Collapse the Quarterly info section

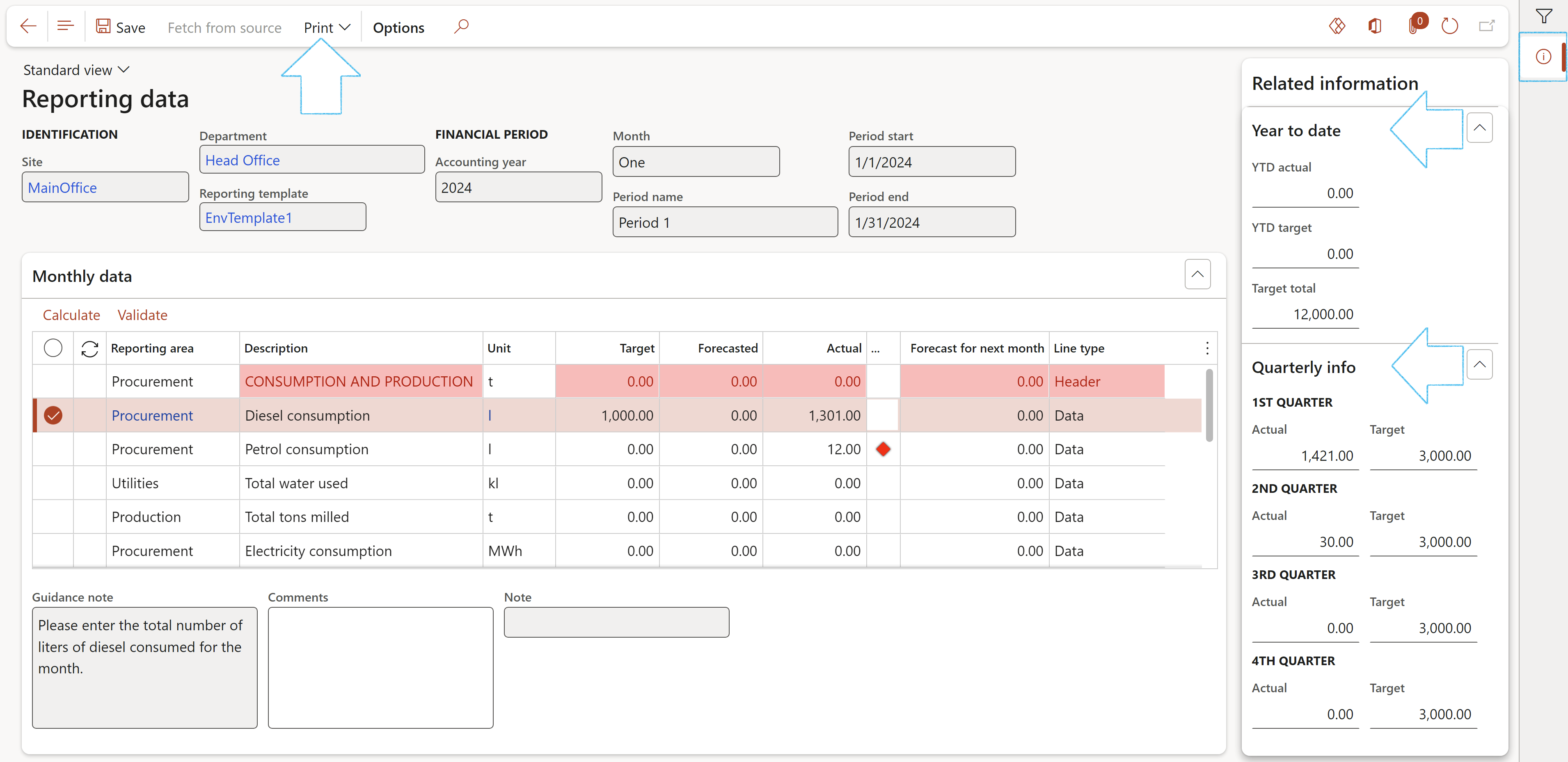pyautogui.click(x=1479, y=364)
